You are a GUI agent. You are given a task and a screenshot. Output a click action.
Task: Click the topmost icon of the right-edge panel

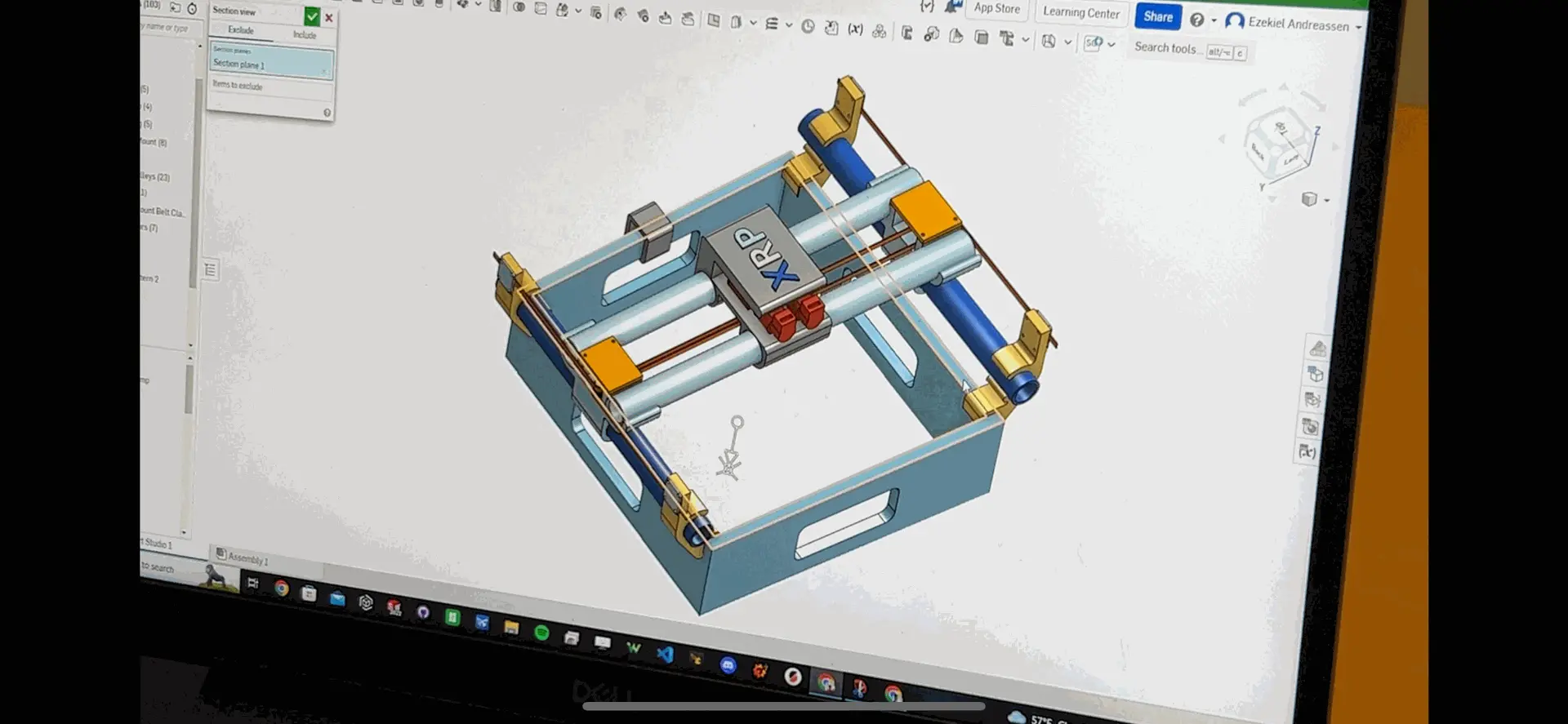point(1317,349)
